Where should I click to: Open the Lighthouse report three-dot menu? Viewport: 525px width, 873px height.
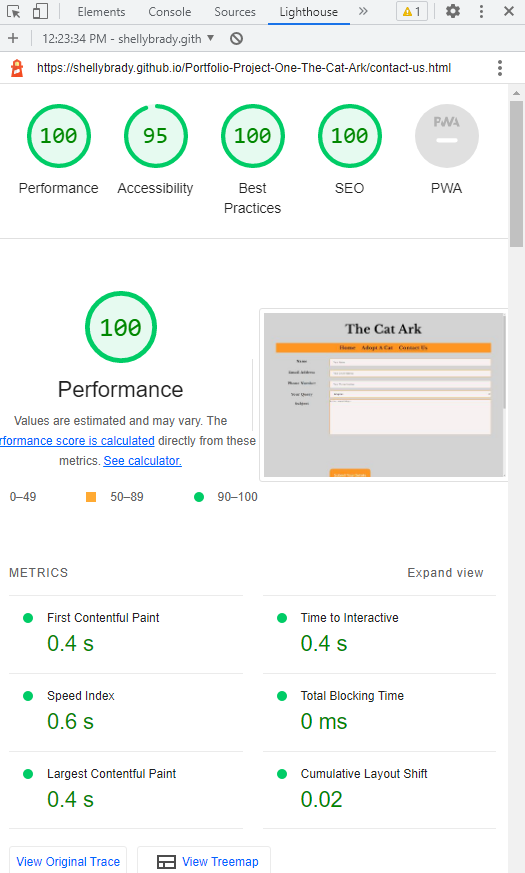point(500,68)
